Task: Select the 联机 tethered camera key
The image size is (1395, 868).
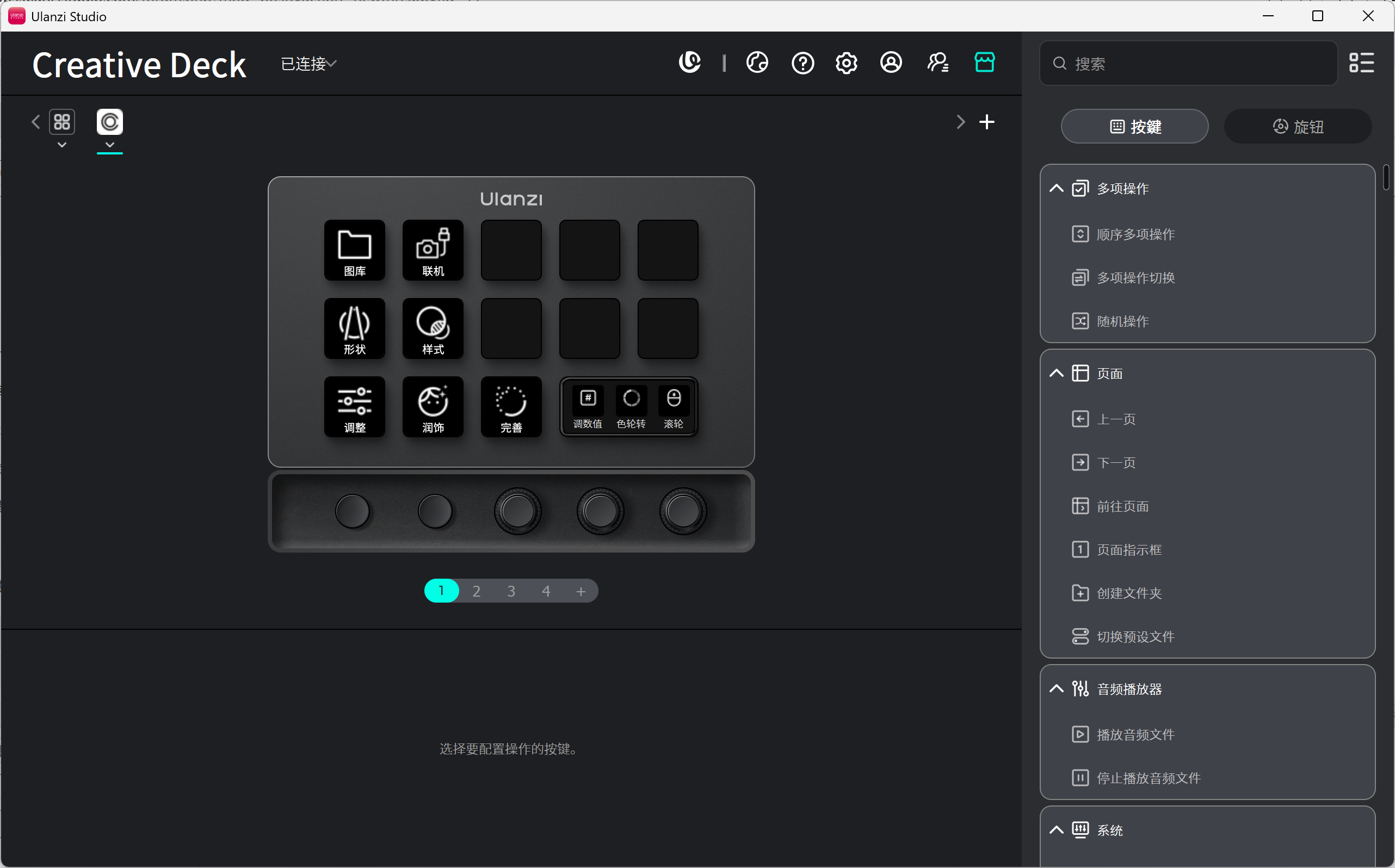Action: tap(433, 250)
